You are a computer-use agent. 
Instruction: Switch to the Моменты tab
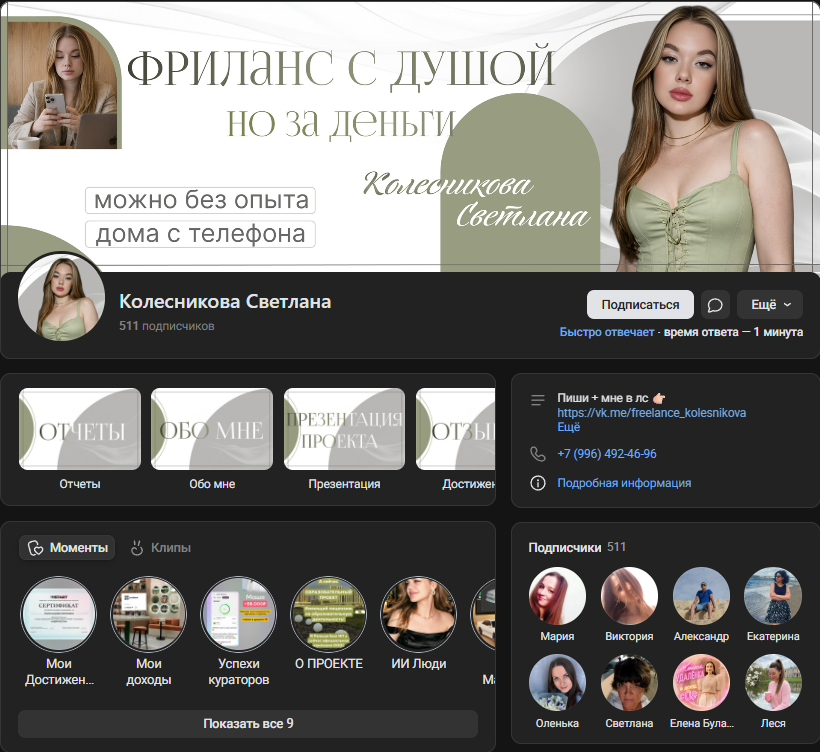67,548
